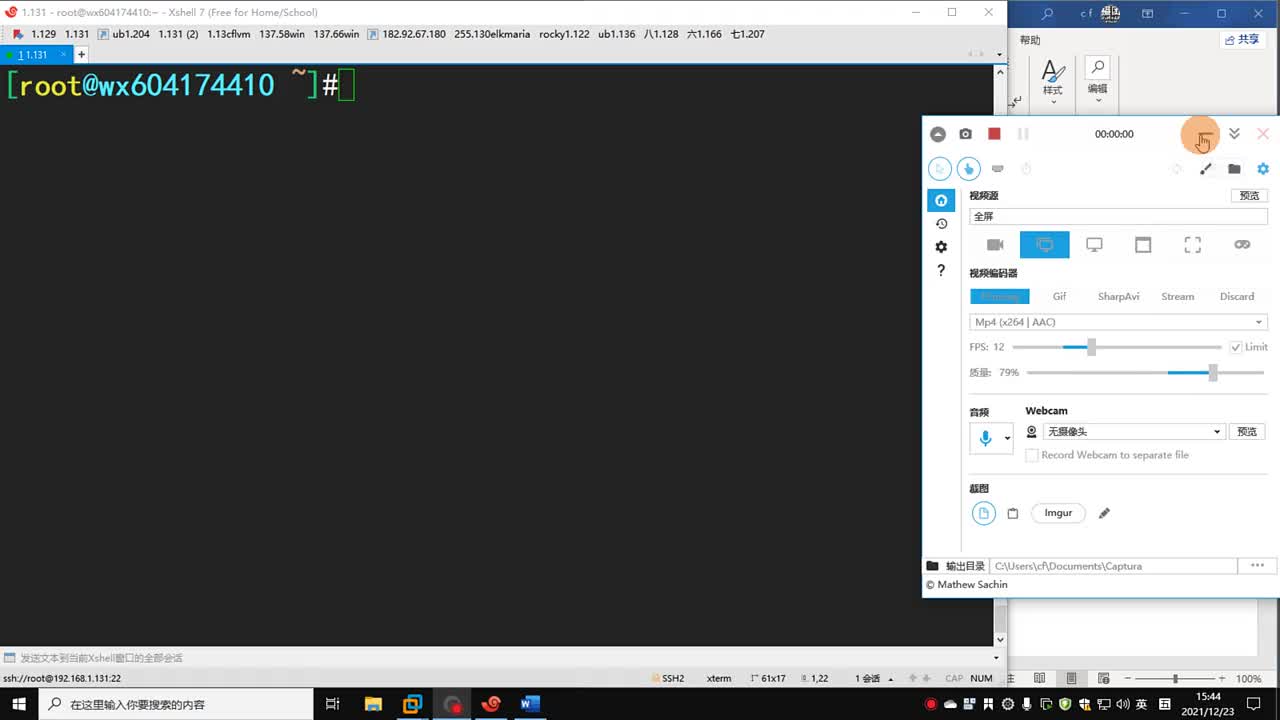
Task: Open the webcam selection dropdown
Action: point(1134,432)
